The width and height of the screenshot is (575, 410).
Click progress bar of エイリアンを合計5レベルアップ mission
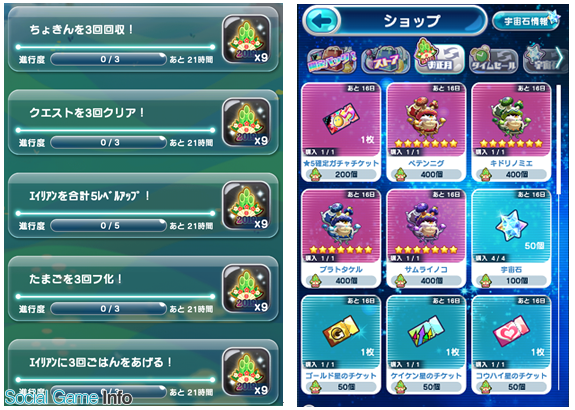tap(109, 226)
